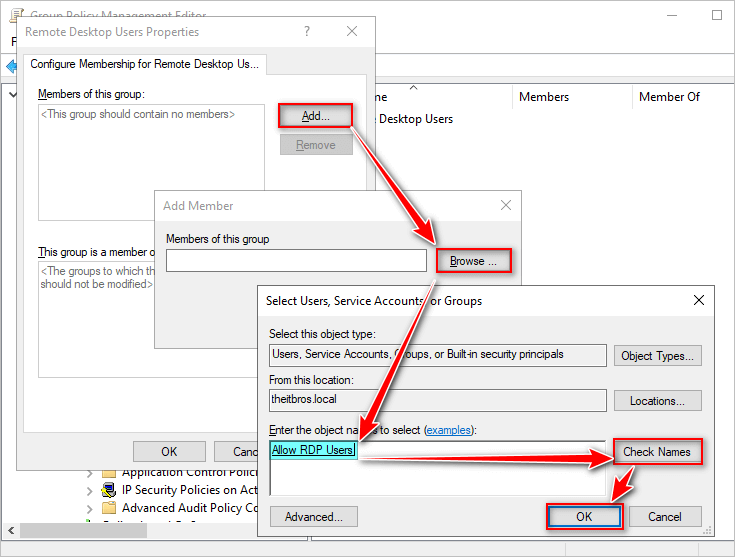
Task: Expand the Application Control Policies node
Action: coord(89,472)
